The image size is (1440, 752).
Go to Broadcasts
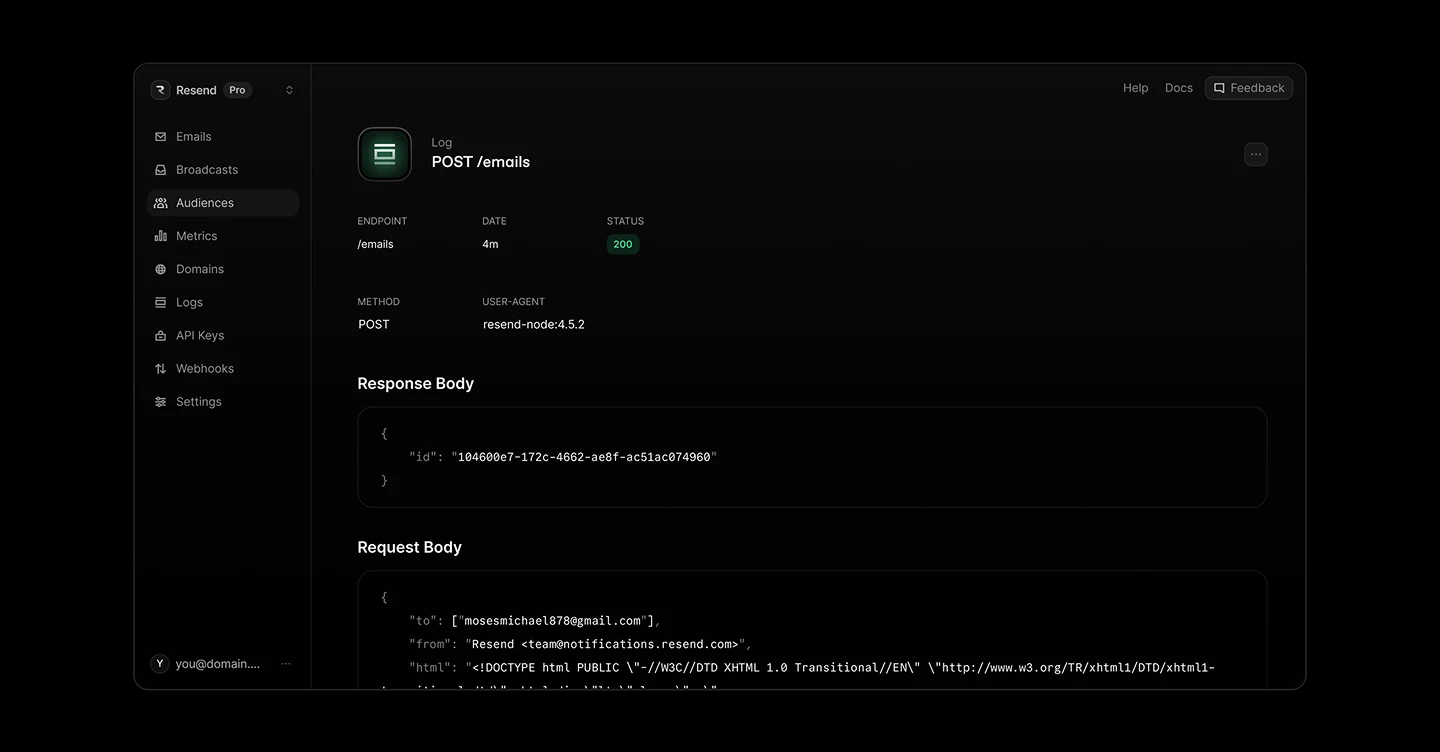223,170
